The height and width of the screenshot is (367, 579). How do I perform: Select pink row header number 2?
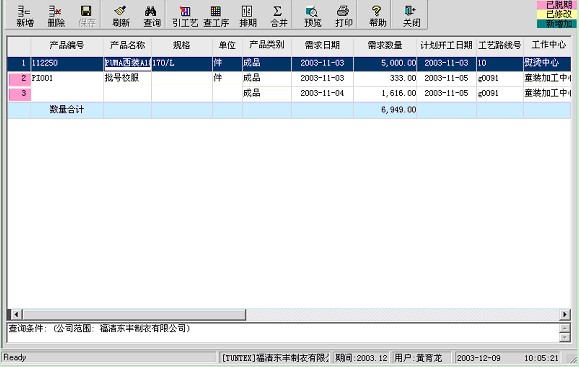point(19,79)
